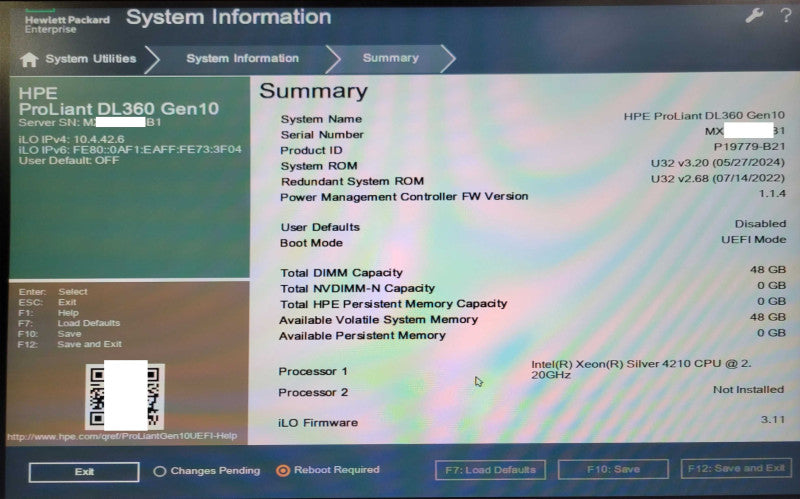Select the Serial Number row label
This screenshot has height=499, width=800.
[322, 135]
